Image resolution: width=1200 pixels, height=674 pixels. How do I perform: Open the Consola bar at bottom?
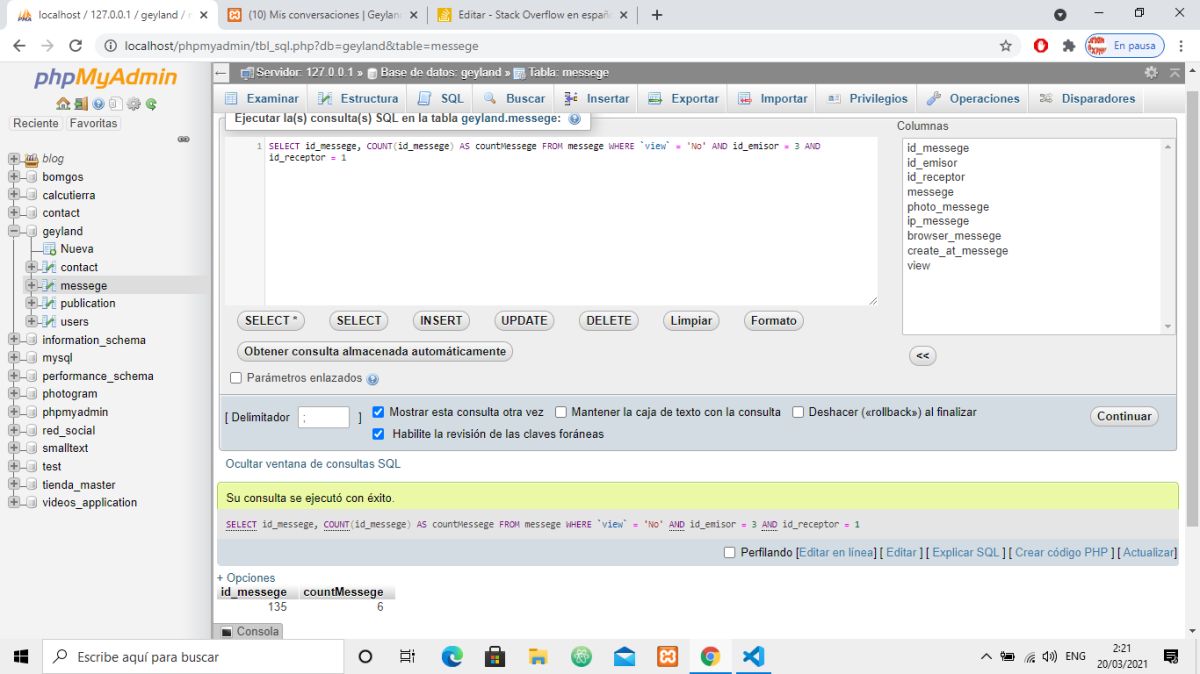(x=249, y=632)
